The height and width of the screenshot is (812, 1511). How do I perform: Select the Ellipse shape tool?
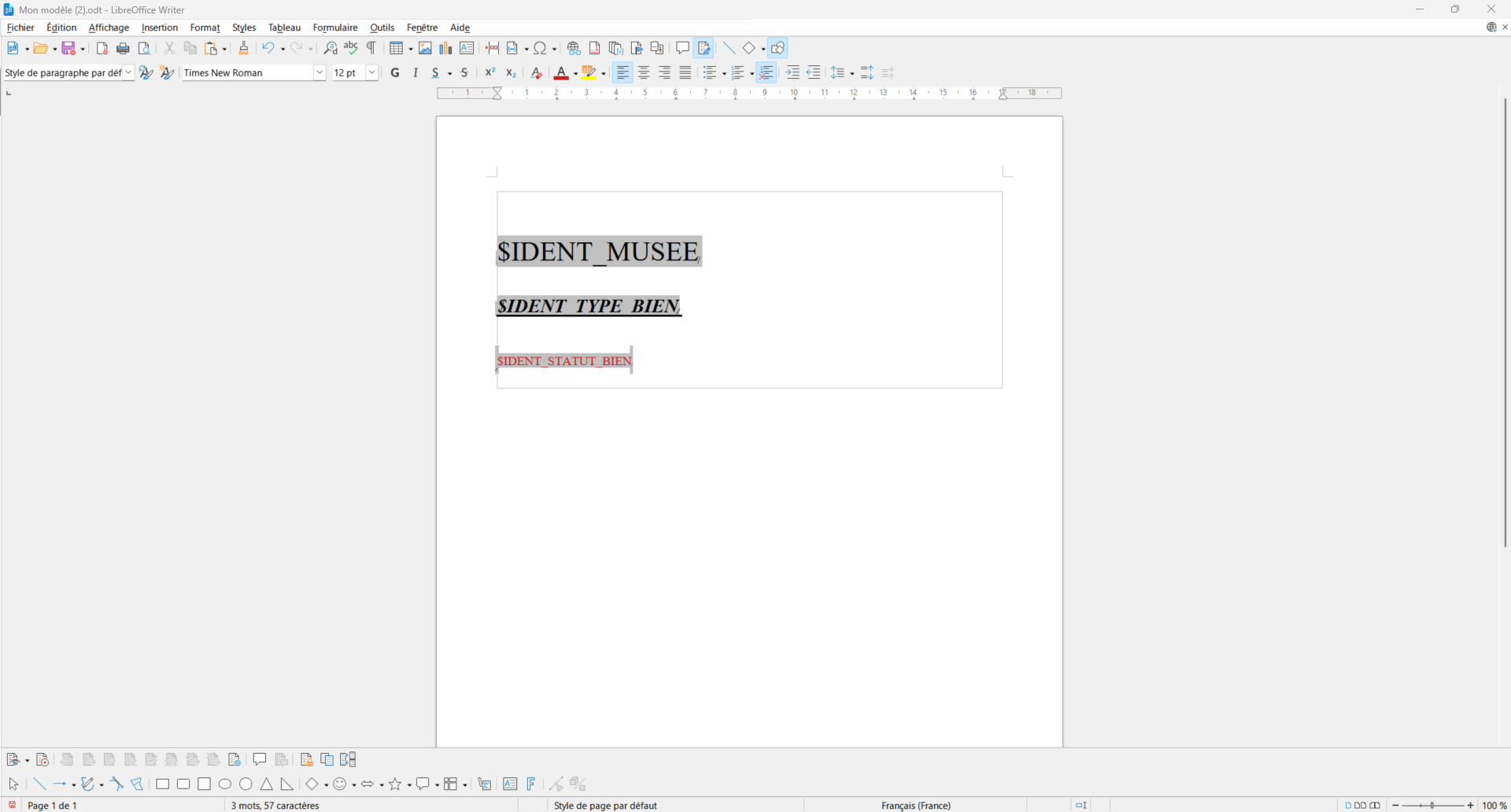click(225, 784)
